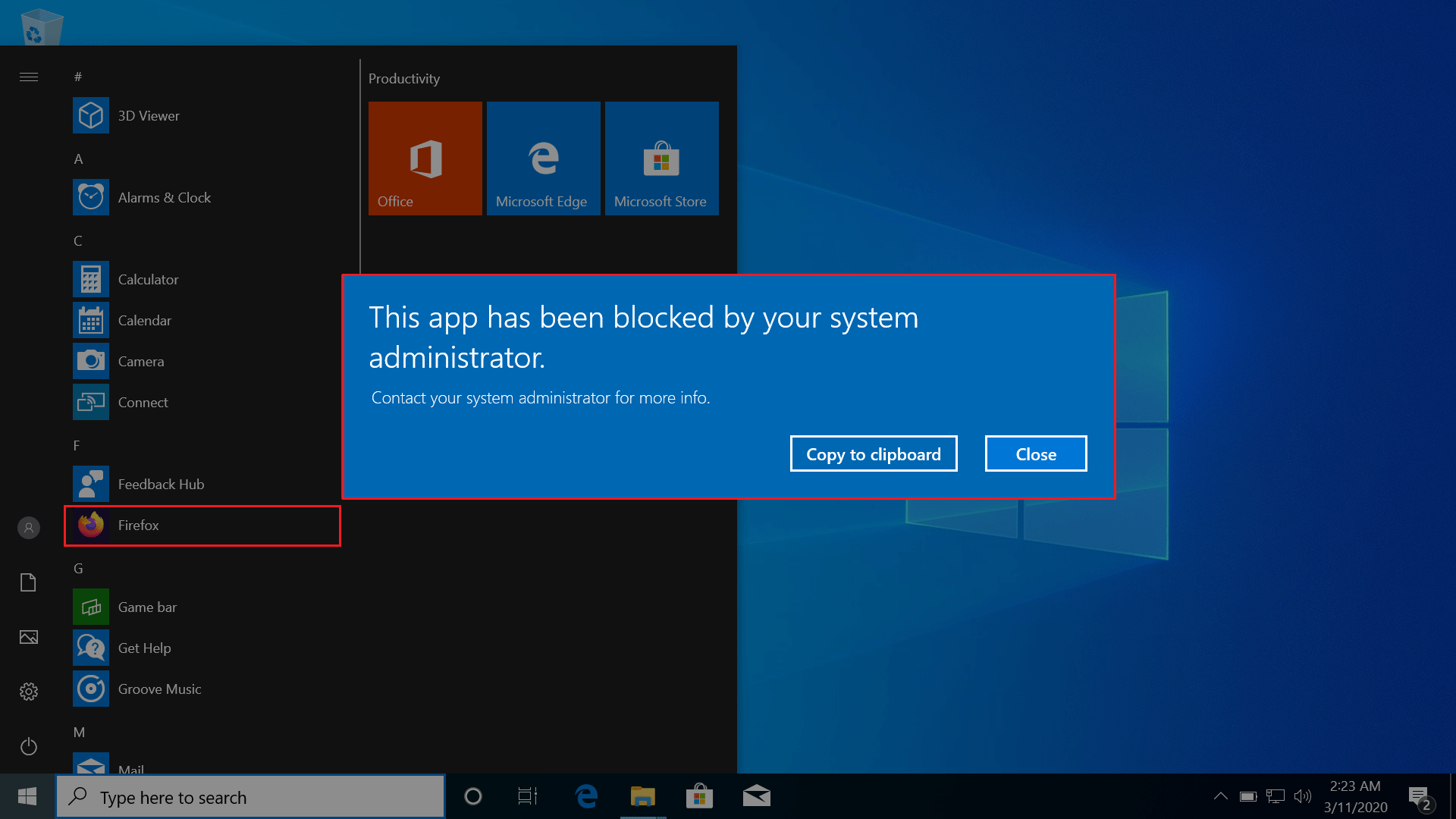The width and height of the screenshot is (1456, 819).
Task: Open the Get Help app
Action: 202,648
